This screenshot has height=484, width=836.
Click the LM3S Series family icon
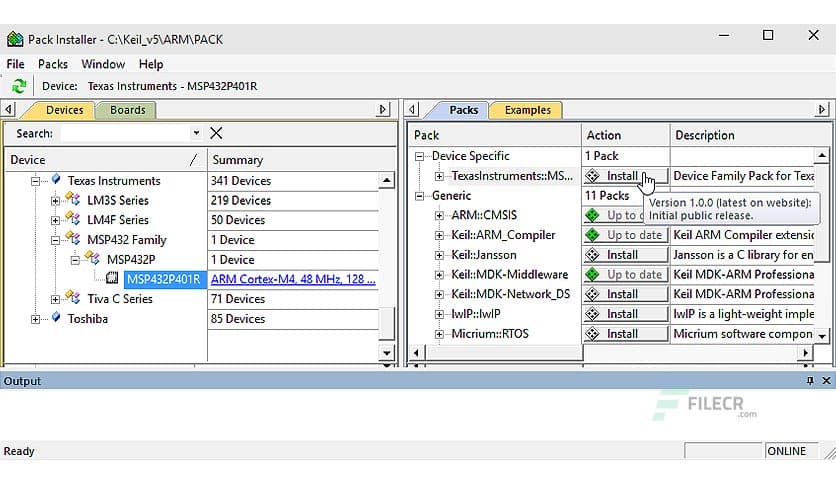tap(74, 201)
